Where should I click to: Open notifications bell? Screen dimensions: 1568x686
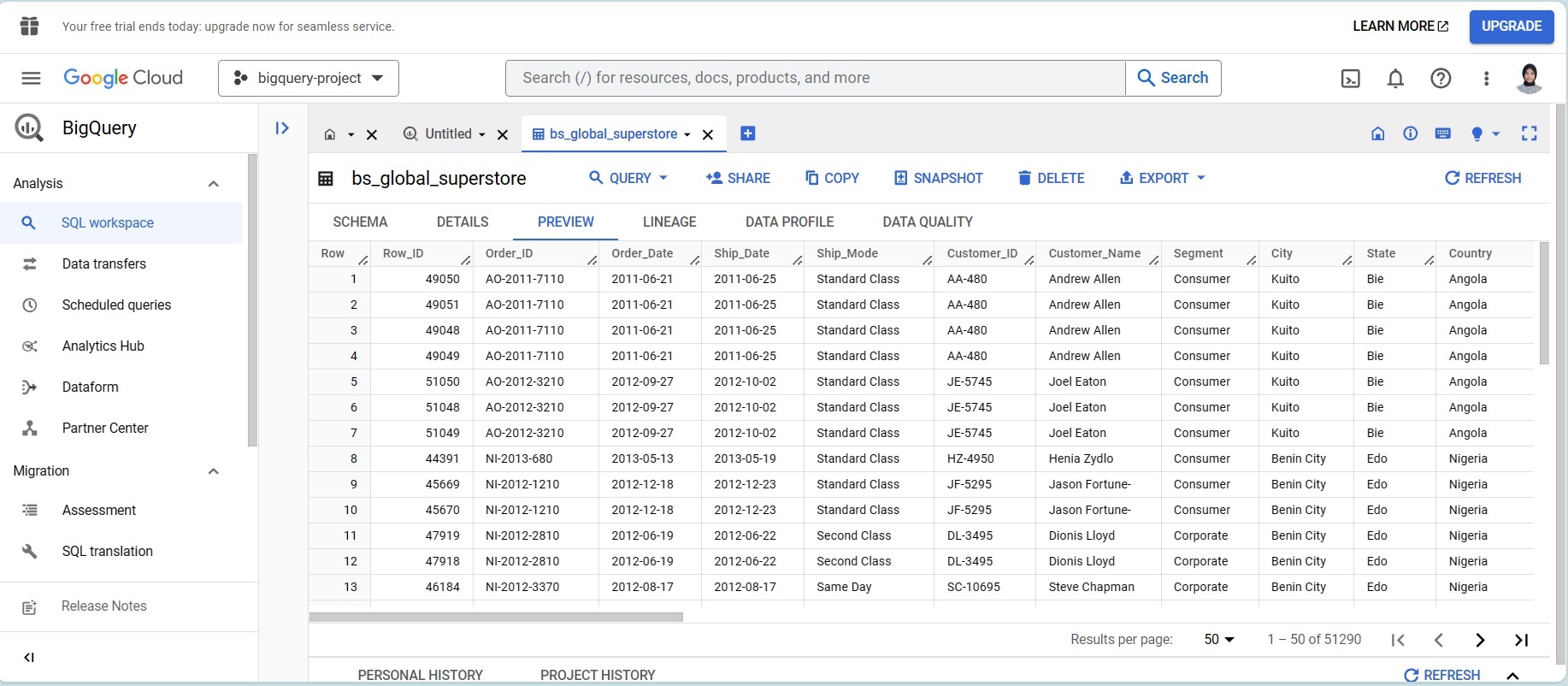coord(1395,79)
